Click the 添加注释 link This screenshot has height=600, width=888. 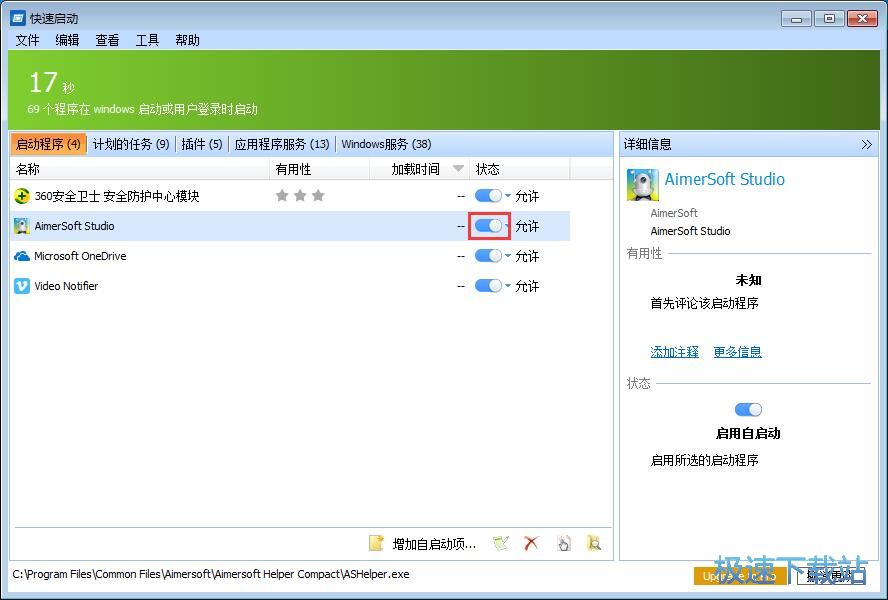tap(674, 352)
